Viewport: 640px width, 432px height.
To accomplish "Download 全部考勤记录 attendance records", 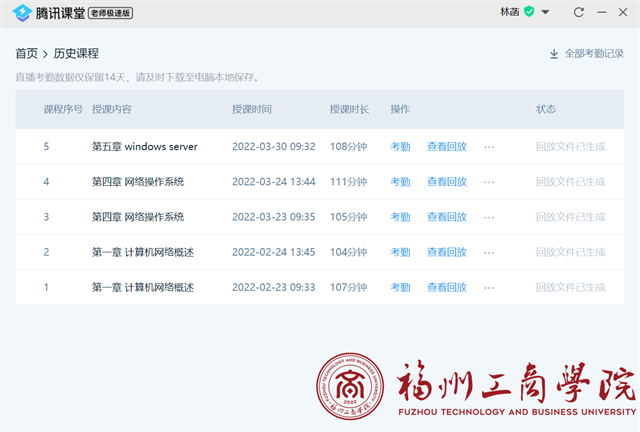I will pos(595,54).
